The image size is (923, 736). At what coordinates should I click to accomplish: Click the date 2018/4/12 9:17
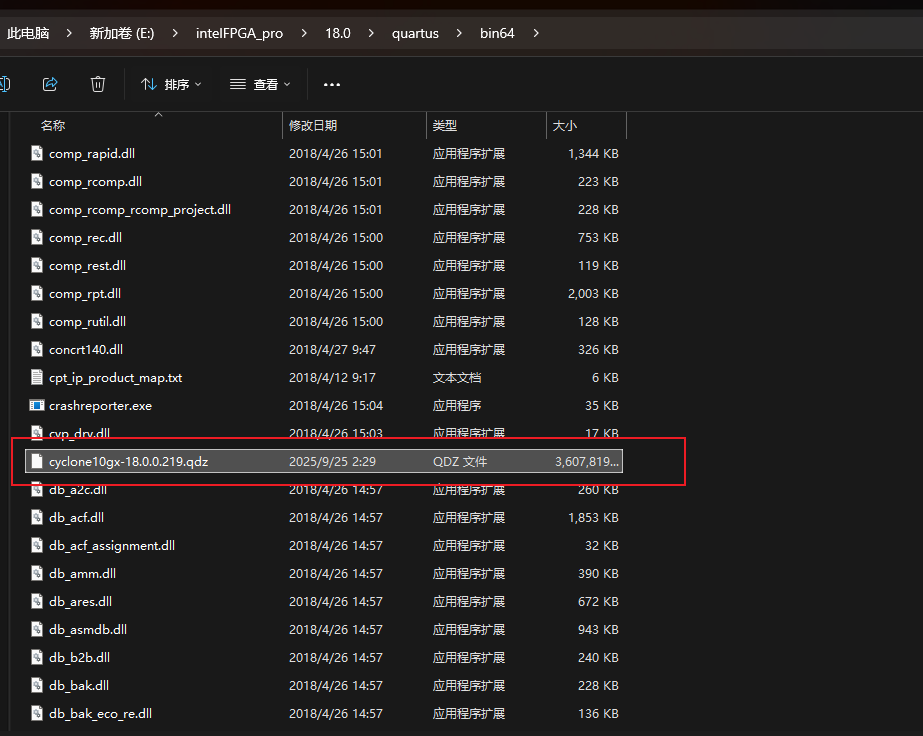[x=332, y=377]
